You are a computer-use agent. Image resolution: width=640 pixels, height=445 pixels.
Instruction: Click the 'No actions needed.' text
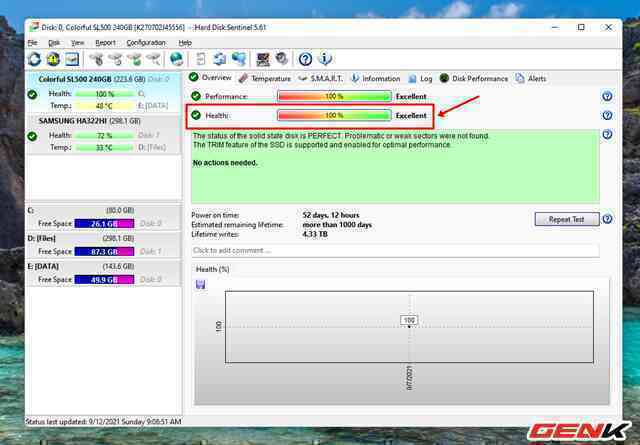[225, 163]
